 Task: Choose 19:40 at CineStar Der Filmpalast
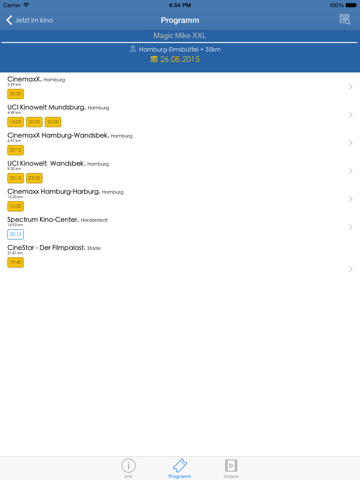(16, 262)
